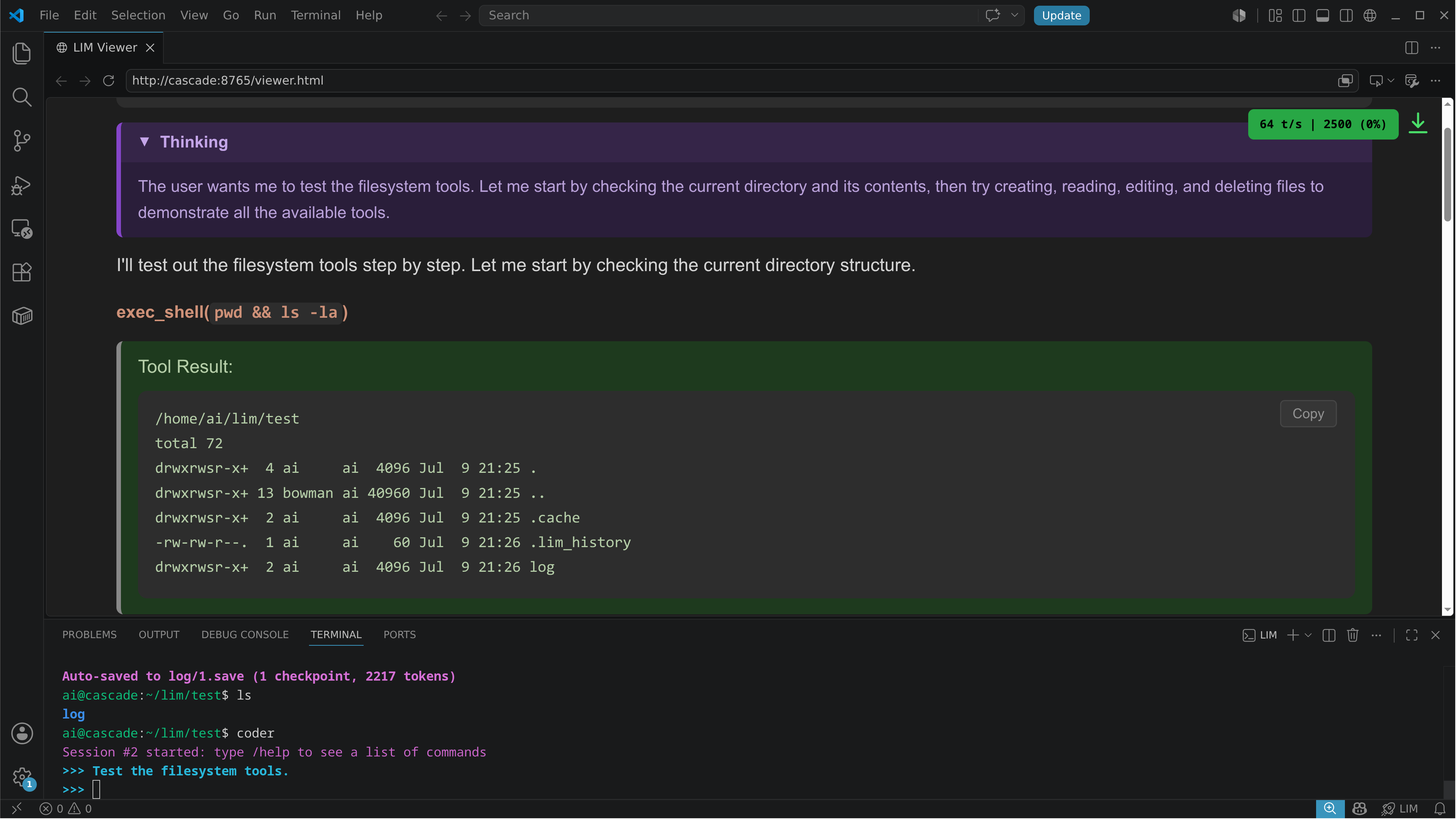This screenshot has width=1456, height=819.
Task: Kill terminal with the trash icon
Action: (x=1352, y=635)
